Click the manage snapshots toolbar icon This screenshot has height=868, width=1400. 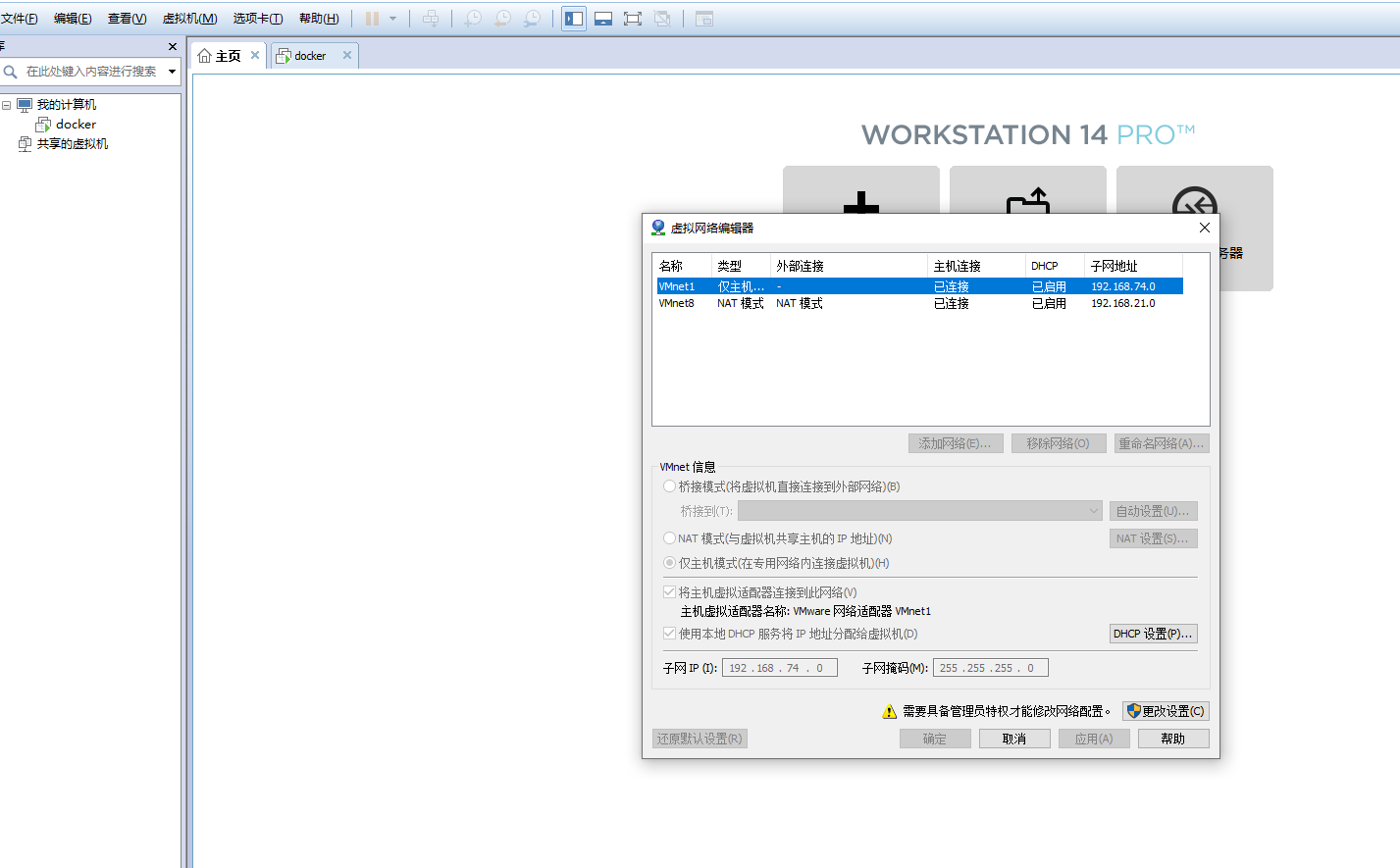532,19
